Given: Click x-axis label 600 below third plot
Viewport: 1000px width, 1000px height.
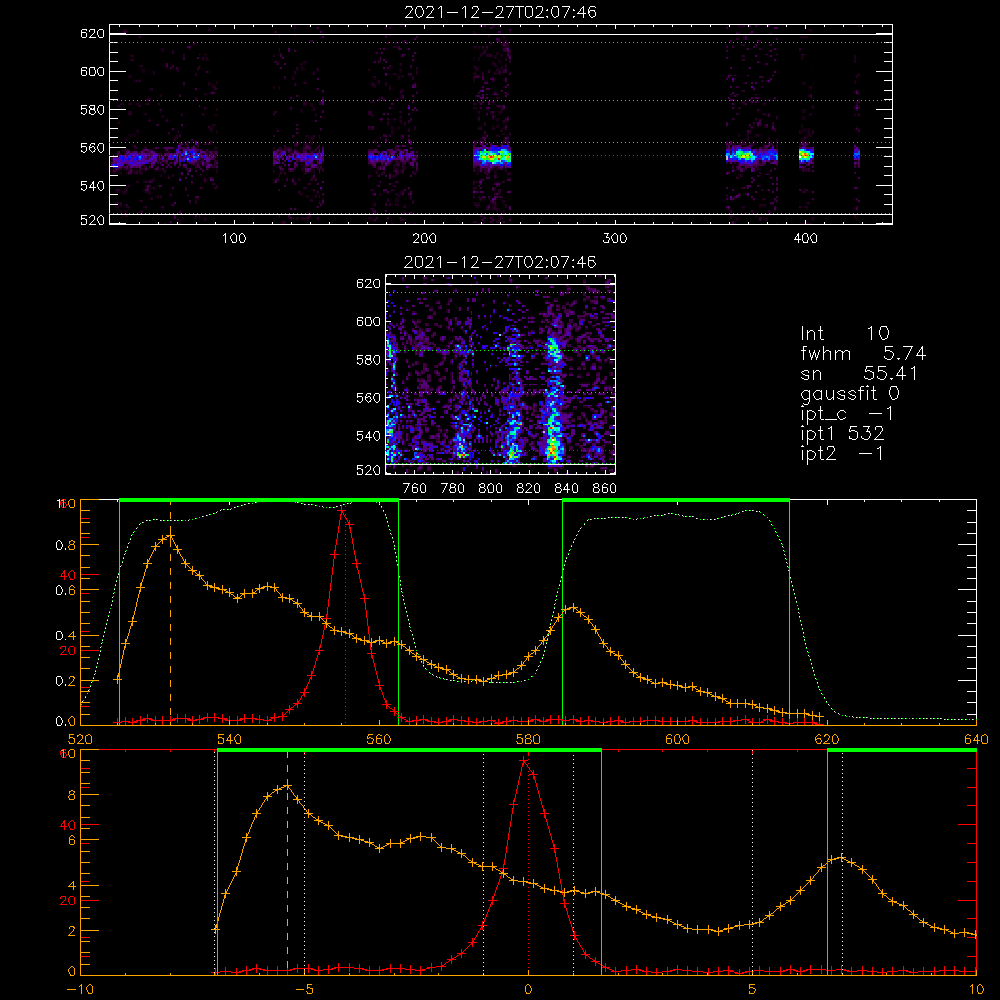Looking at the screenshot, I should click(x=677, y=739).
